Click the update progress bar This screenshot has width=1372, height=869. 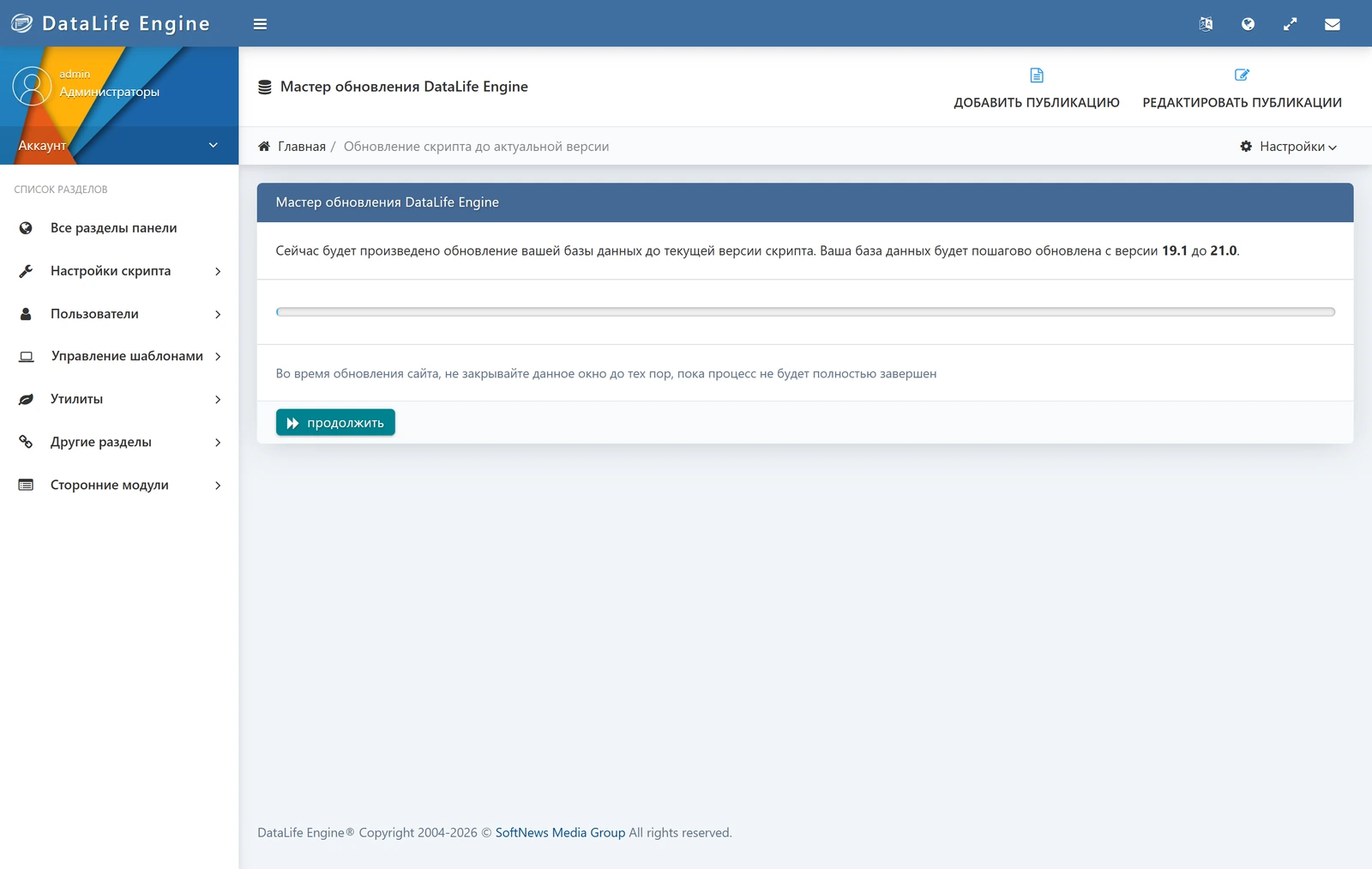805,312
